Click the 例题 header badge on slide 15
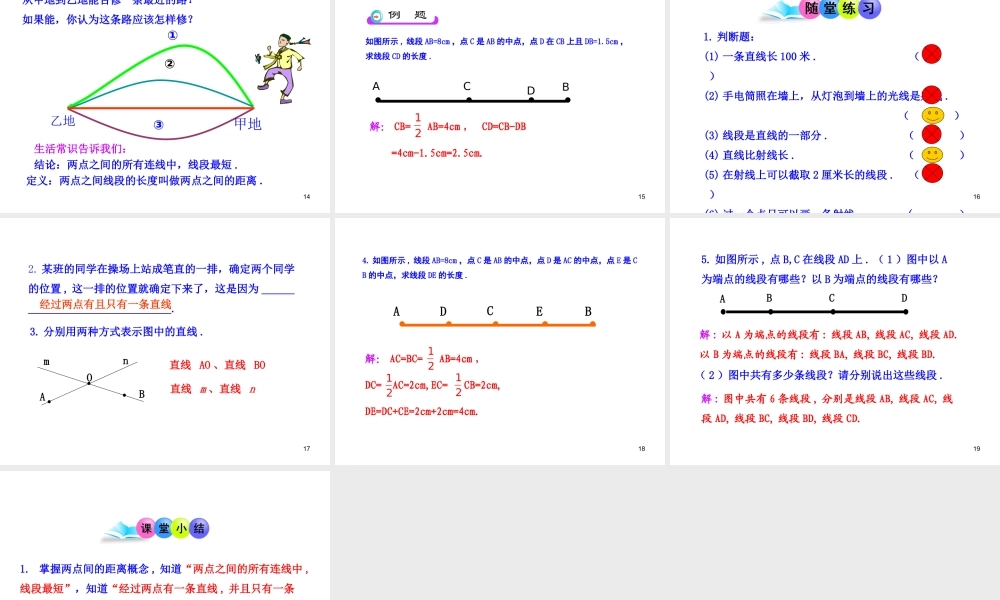 pos(402,16)
